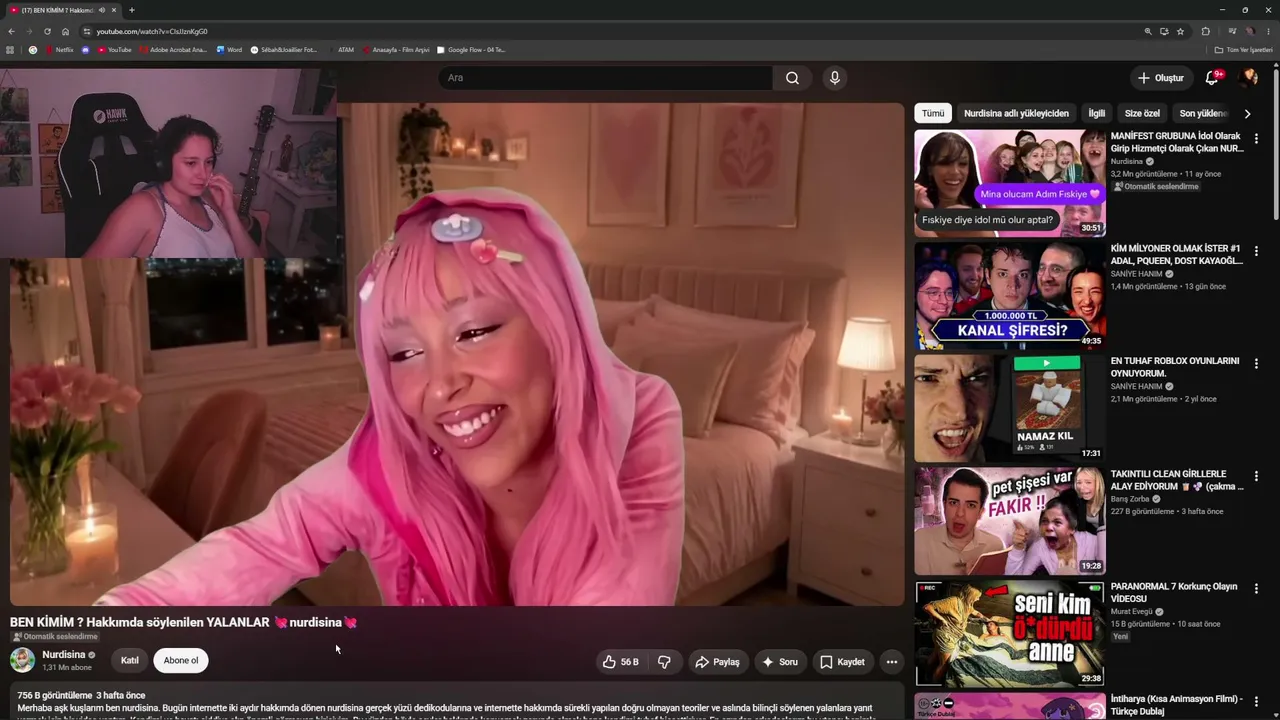This screenshot has width=1280, height=720.
Task: Open options for the KİM MİLYONER OLMAK video
Action: coord(1256,251)
